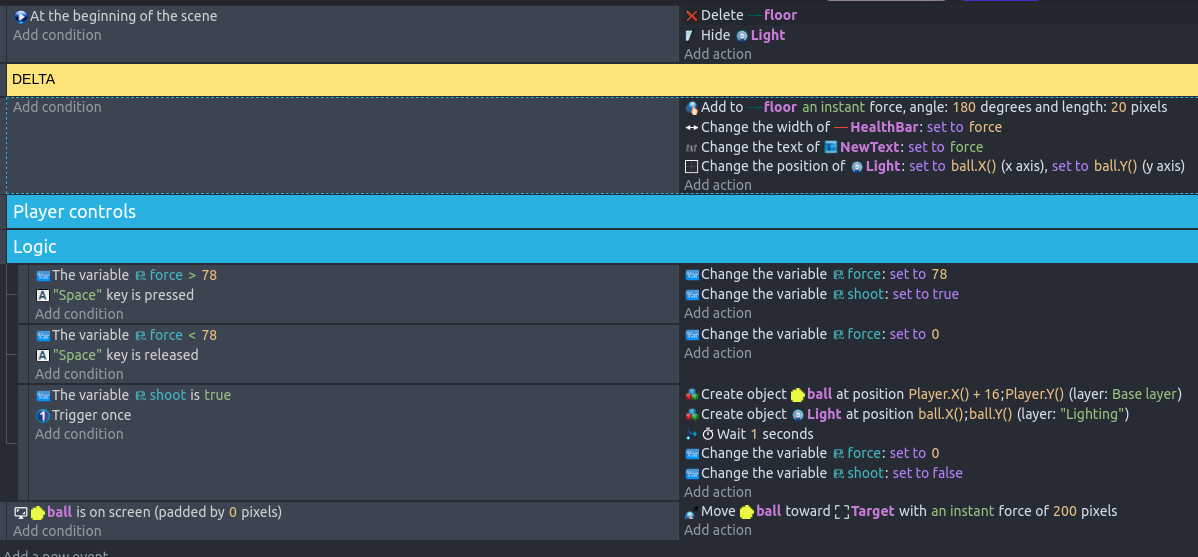Add action below the Hide Light action

coord(717,54)
